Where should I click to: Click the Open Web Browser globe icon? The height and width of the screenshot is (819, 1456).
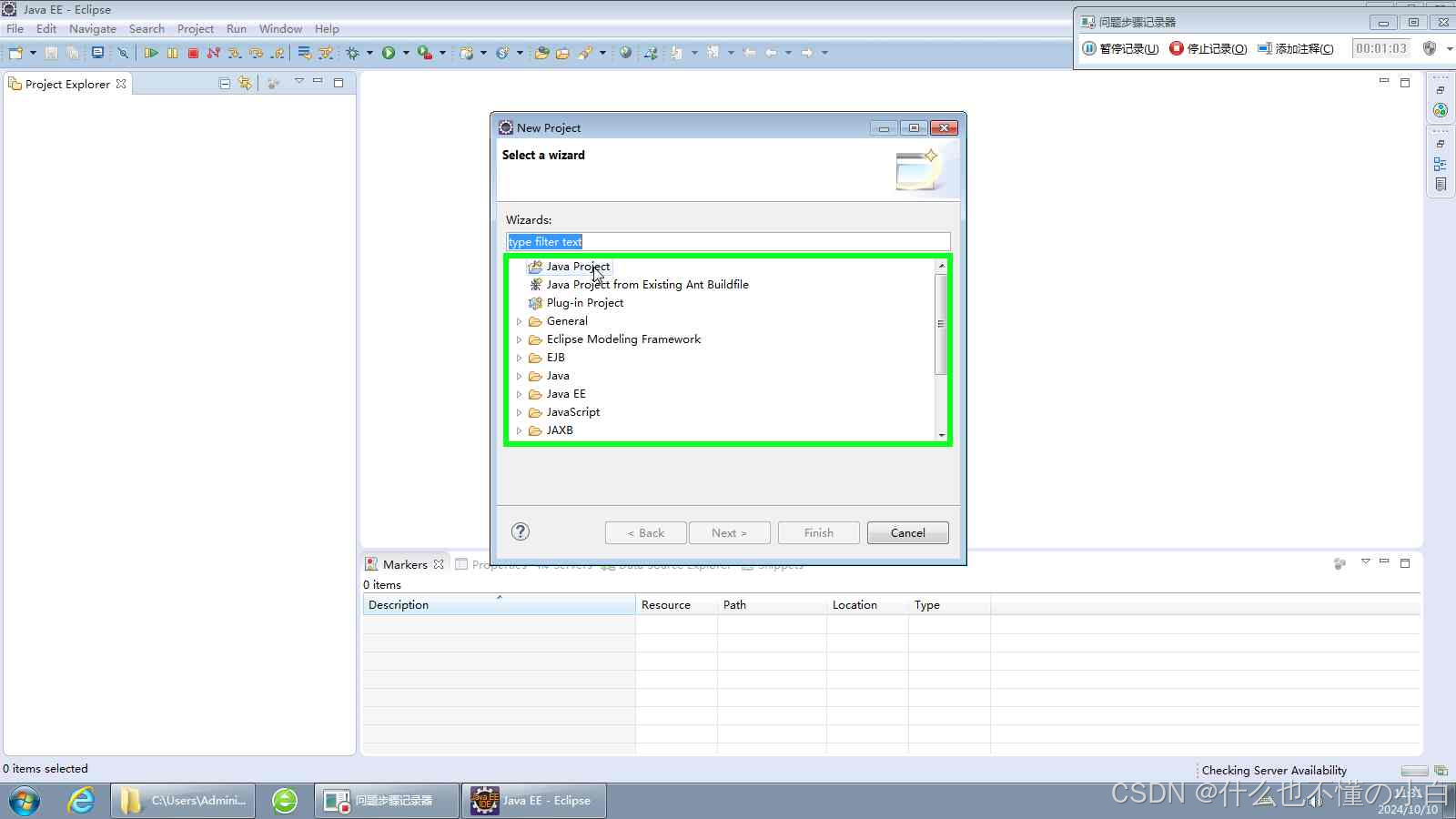coord(625,53)
